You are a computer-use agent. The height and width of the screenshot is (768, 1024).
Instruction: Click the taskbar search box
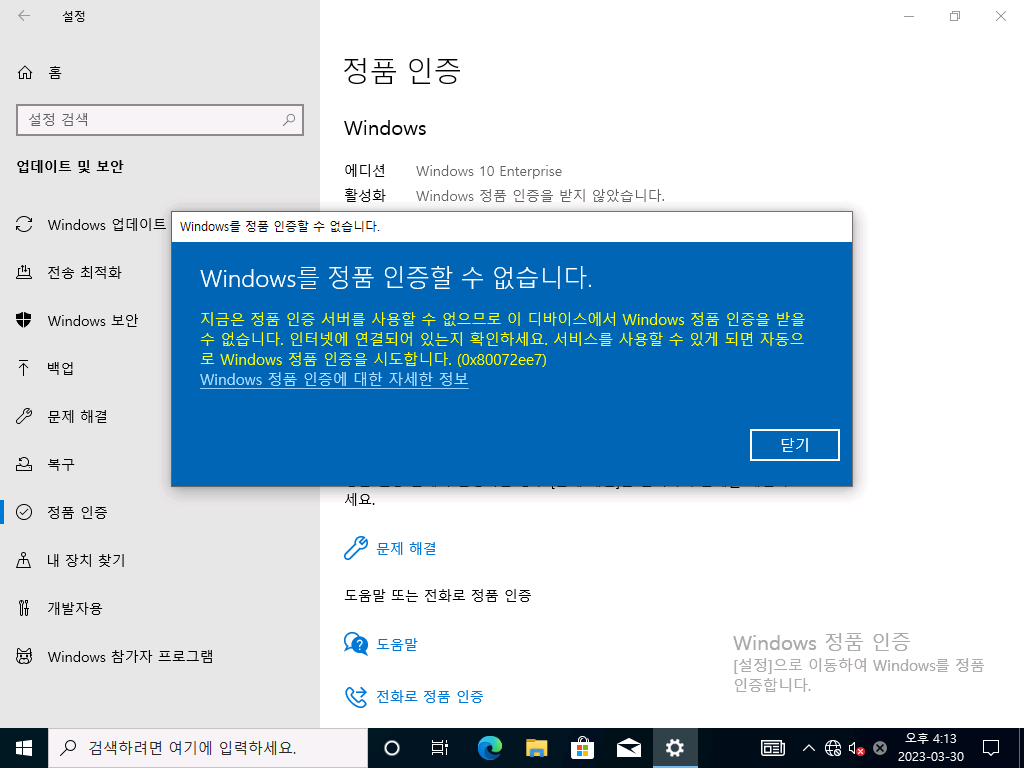(208, 748)
